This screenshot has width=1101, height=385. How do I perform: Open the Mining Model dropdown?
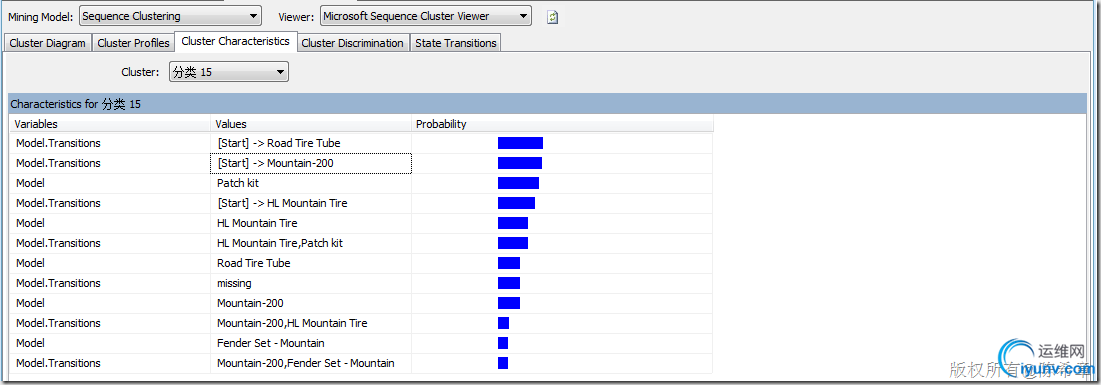(x=170, y=15)
